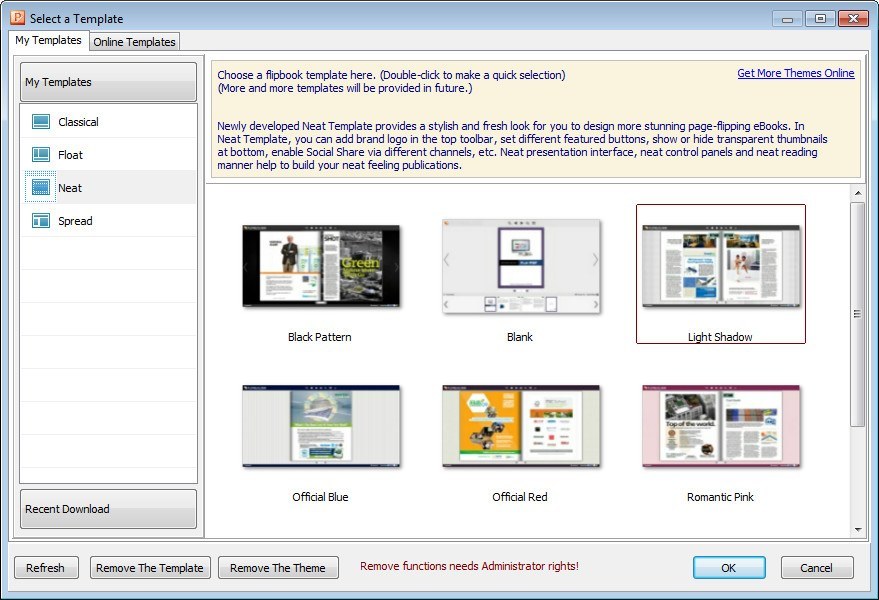Click the Remove The Template button
This screenshot has height=600, width=879.
[x=149, y=567]
